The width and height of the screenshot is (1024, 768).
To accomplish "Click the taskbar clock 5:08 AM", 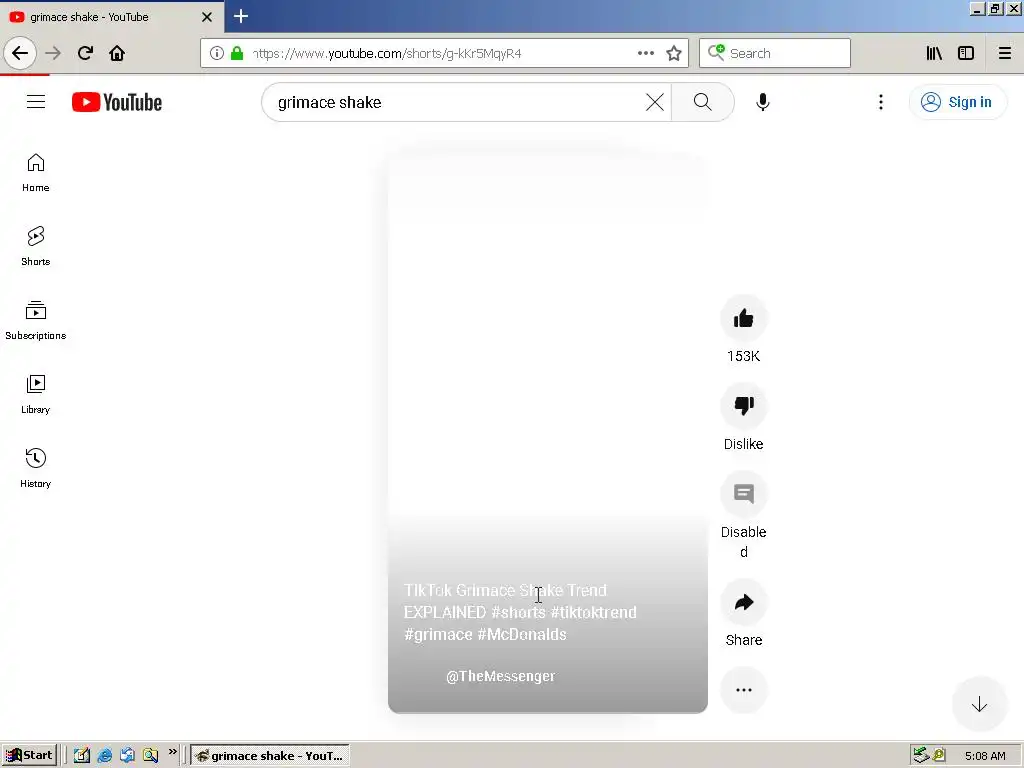I will [985, 756].
